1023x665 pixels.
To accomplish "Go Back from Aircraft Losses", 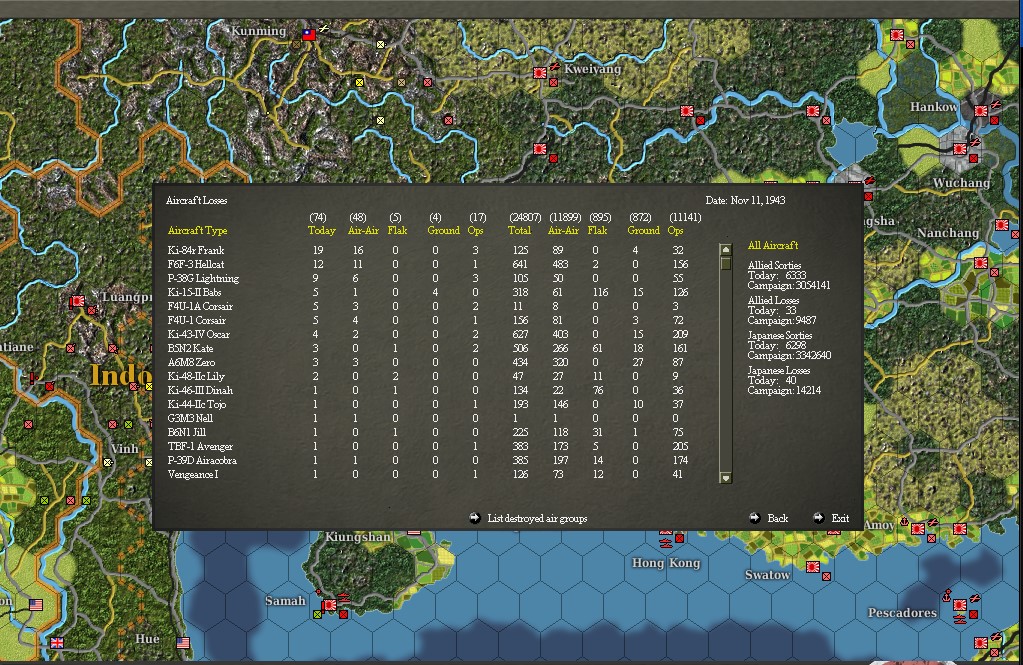I will click(777, 518).
